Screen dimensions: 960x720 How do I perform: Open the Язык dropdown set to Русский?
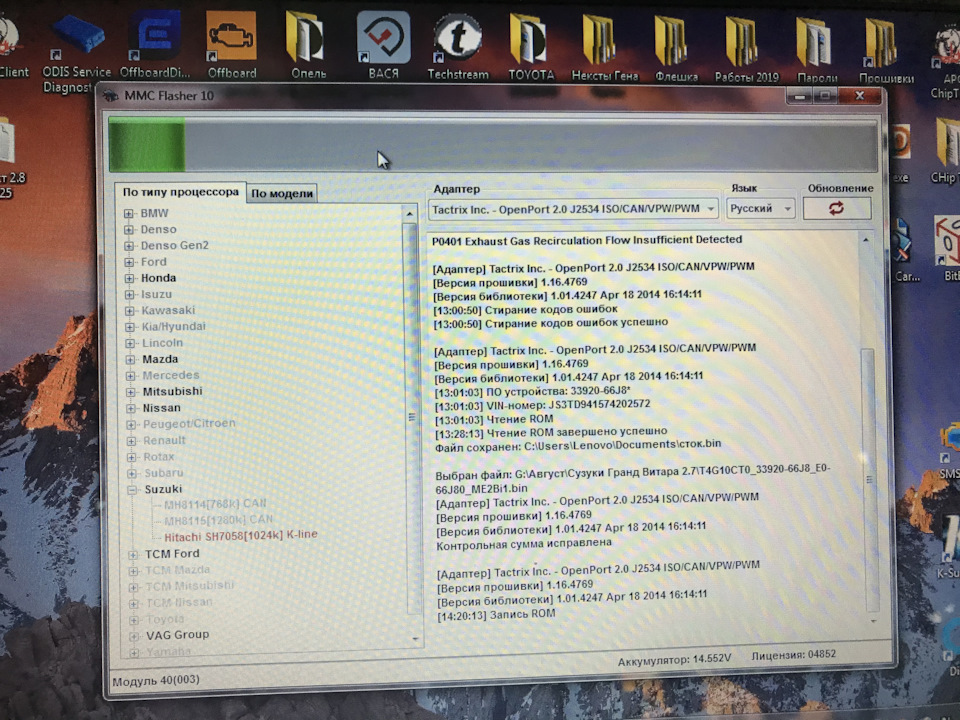point(760,208)
